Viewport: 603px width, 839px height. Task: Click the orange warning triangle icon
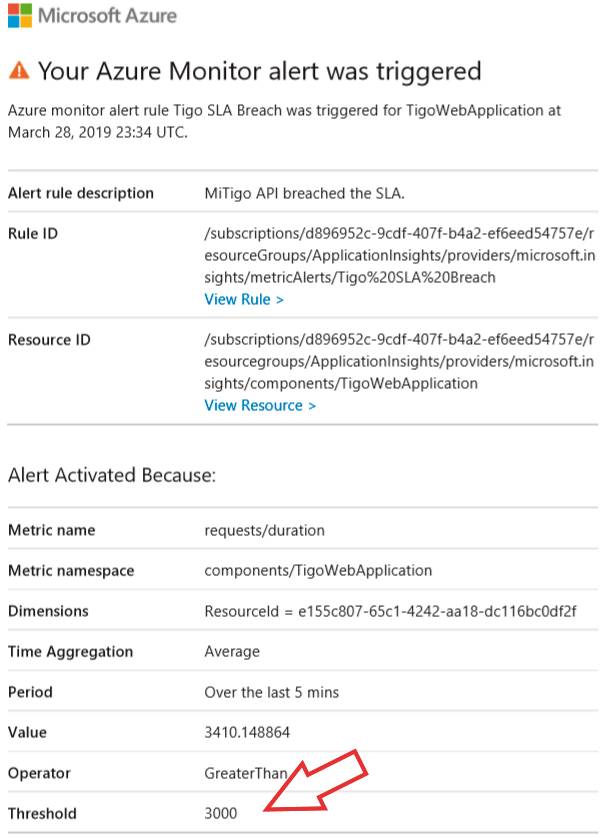(19, 70)
